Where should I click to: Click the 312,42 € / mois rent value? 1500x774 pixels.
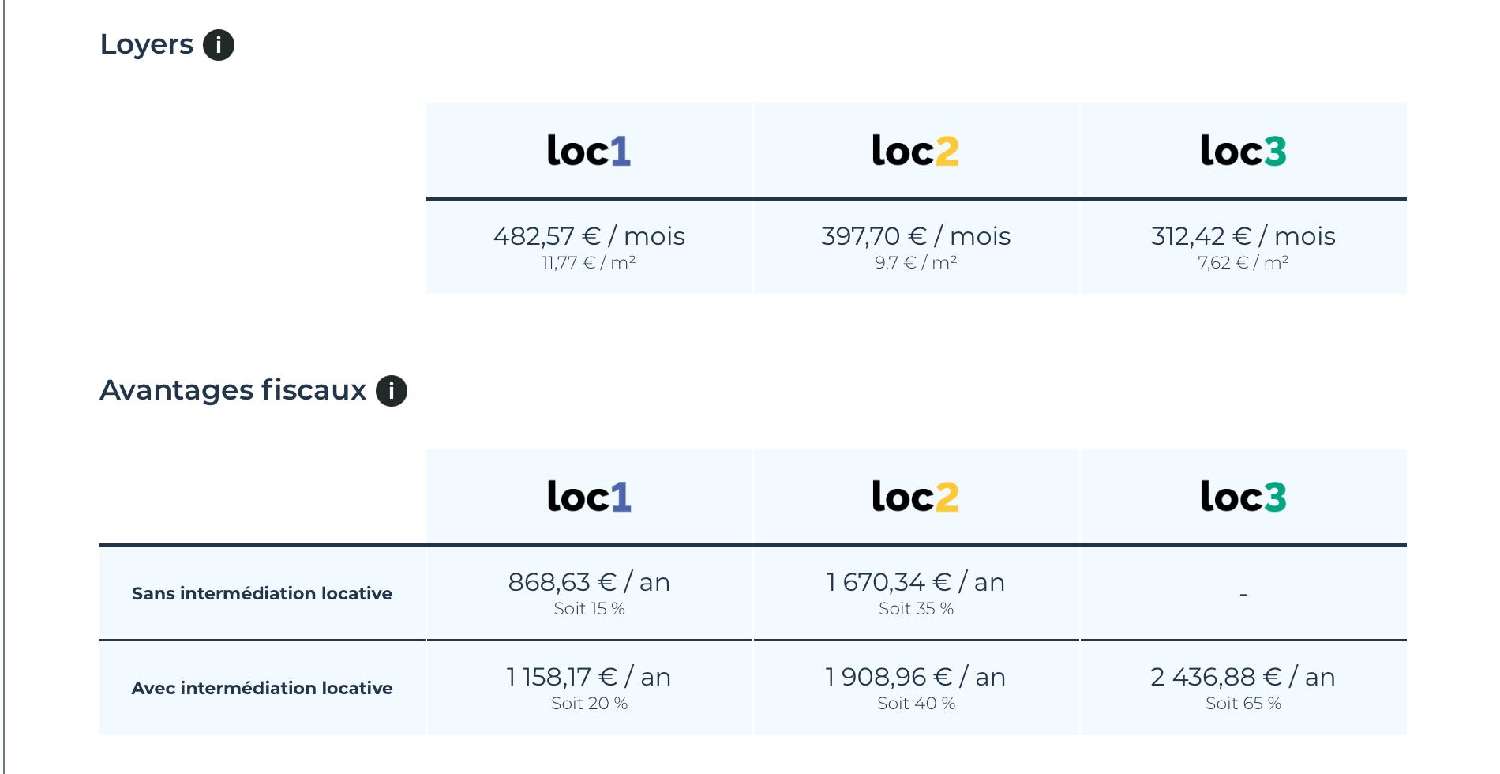pos(1243,237)
